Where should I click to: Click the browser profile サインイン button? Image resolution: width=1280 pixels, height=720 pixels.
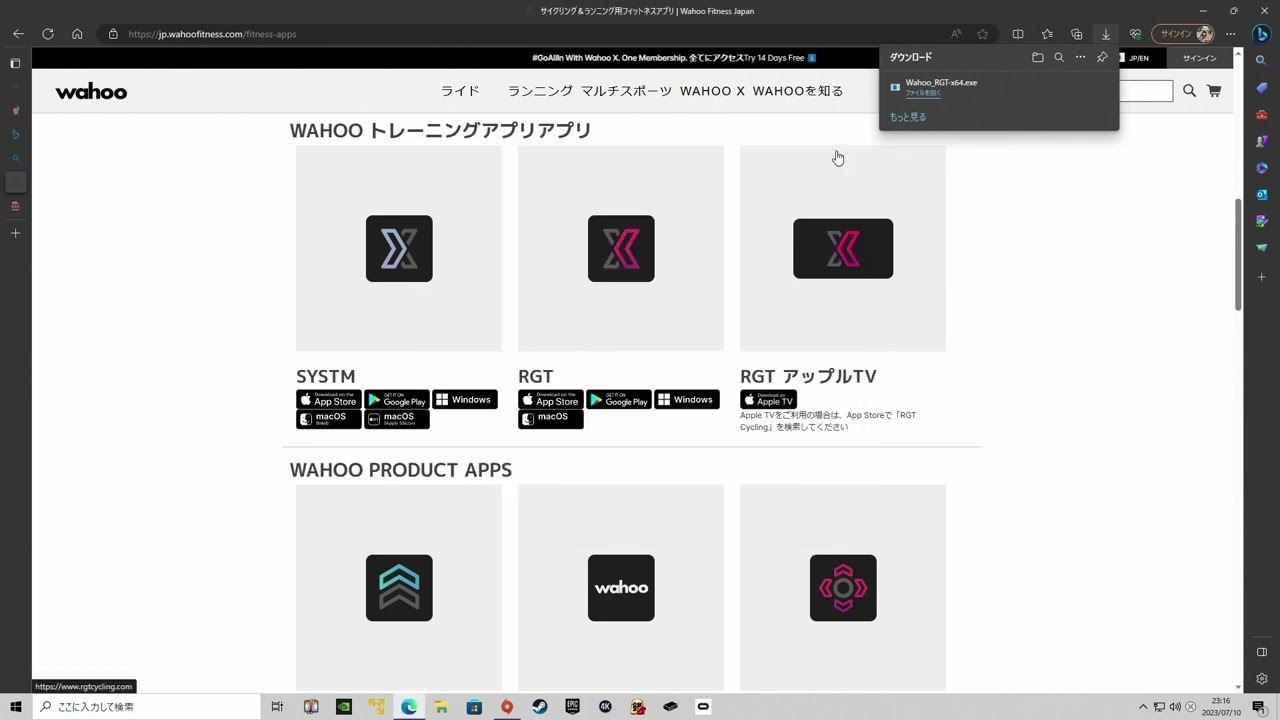click(x=1184, y=34)
